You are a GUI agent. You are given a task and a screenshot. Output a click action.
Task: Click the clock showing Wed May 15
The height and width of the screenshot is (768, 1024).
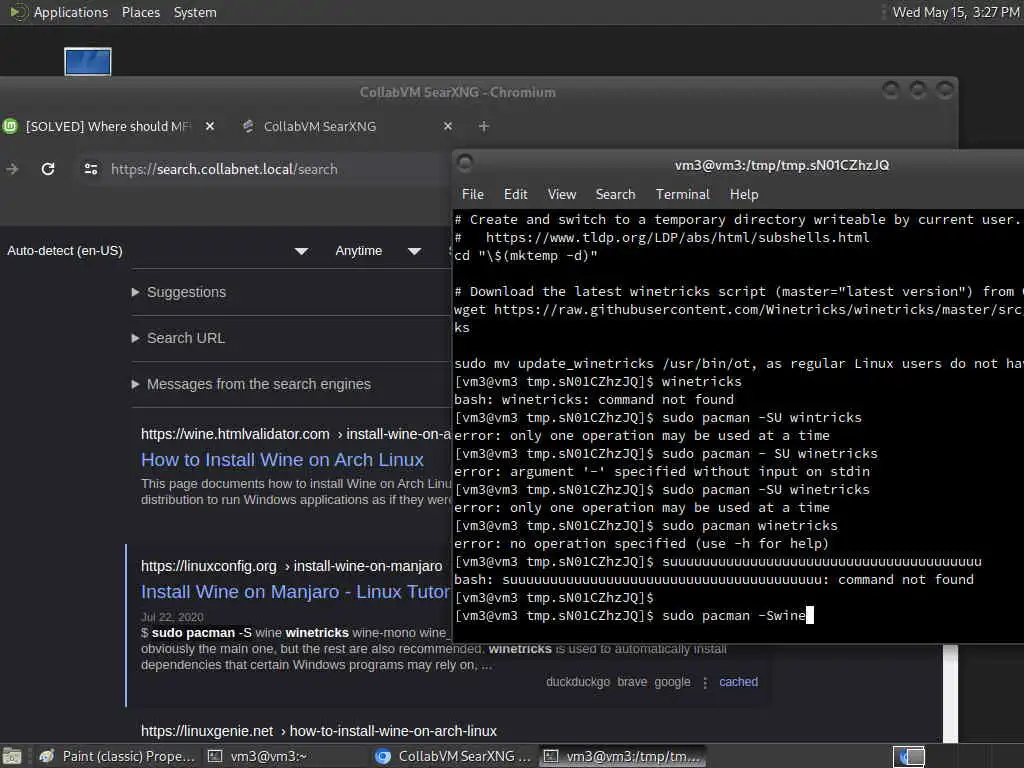pyautogui.click(x=955, y=12)
